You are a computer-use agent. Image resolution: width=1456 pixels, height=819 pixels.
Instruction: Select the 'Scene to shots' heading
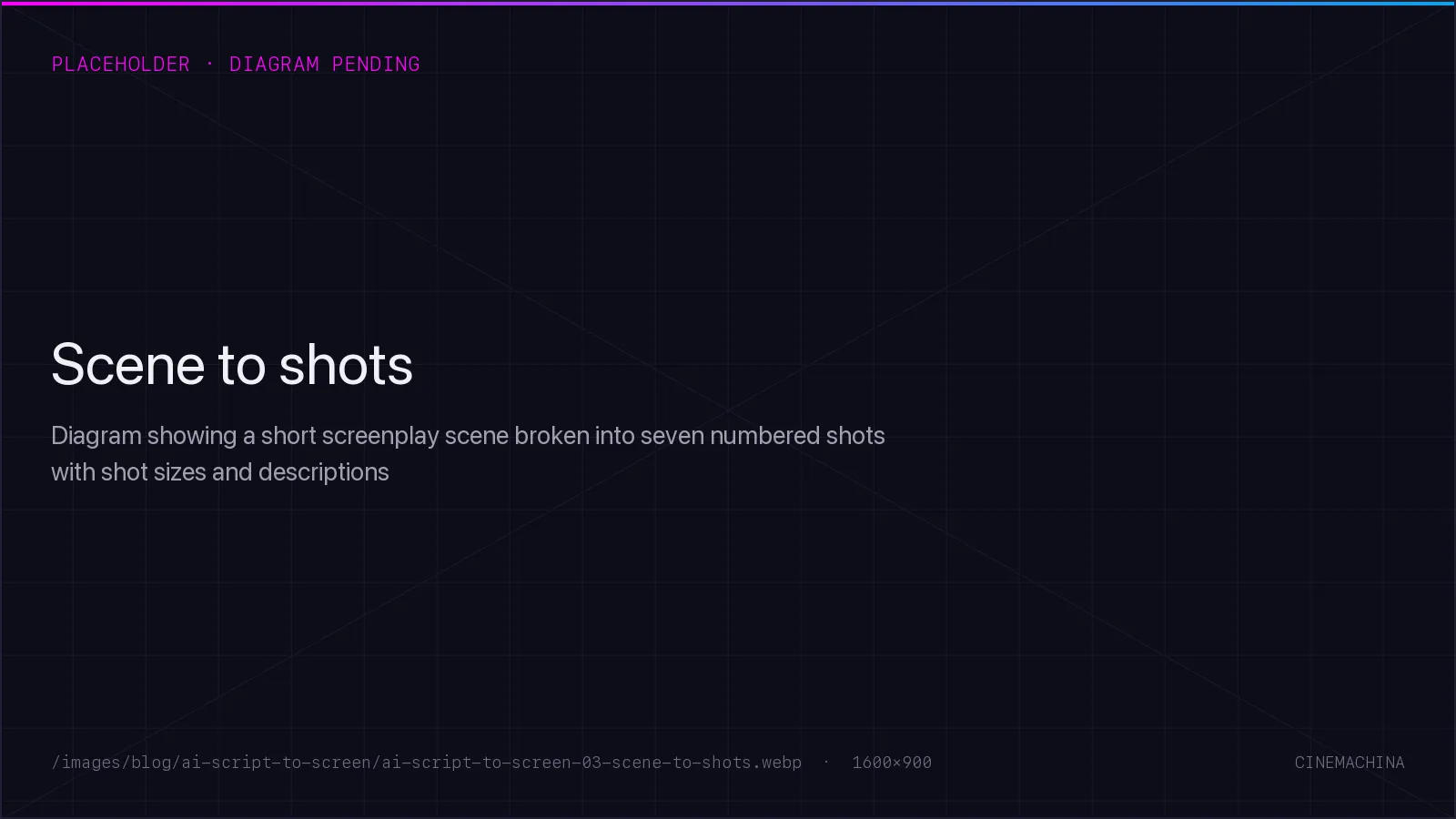[x=232, y=365]
